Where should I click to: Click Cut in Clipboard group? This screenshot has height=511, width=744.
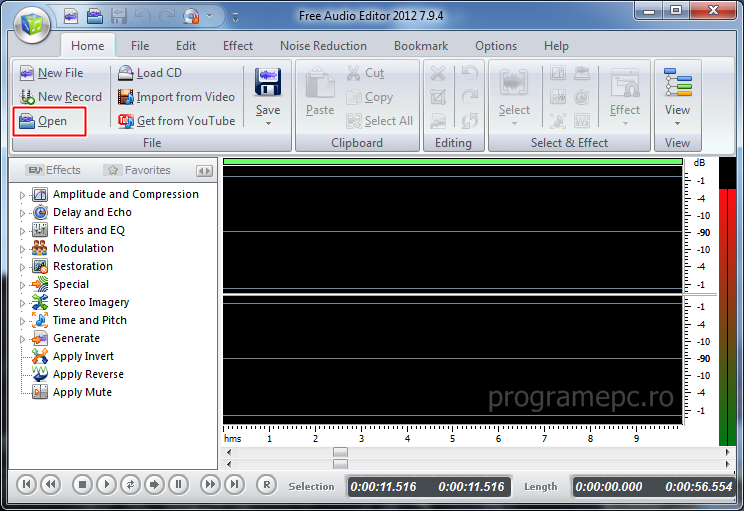click(365, 73)
